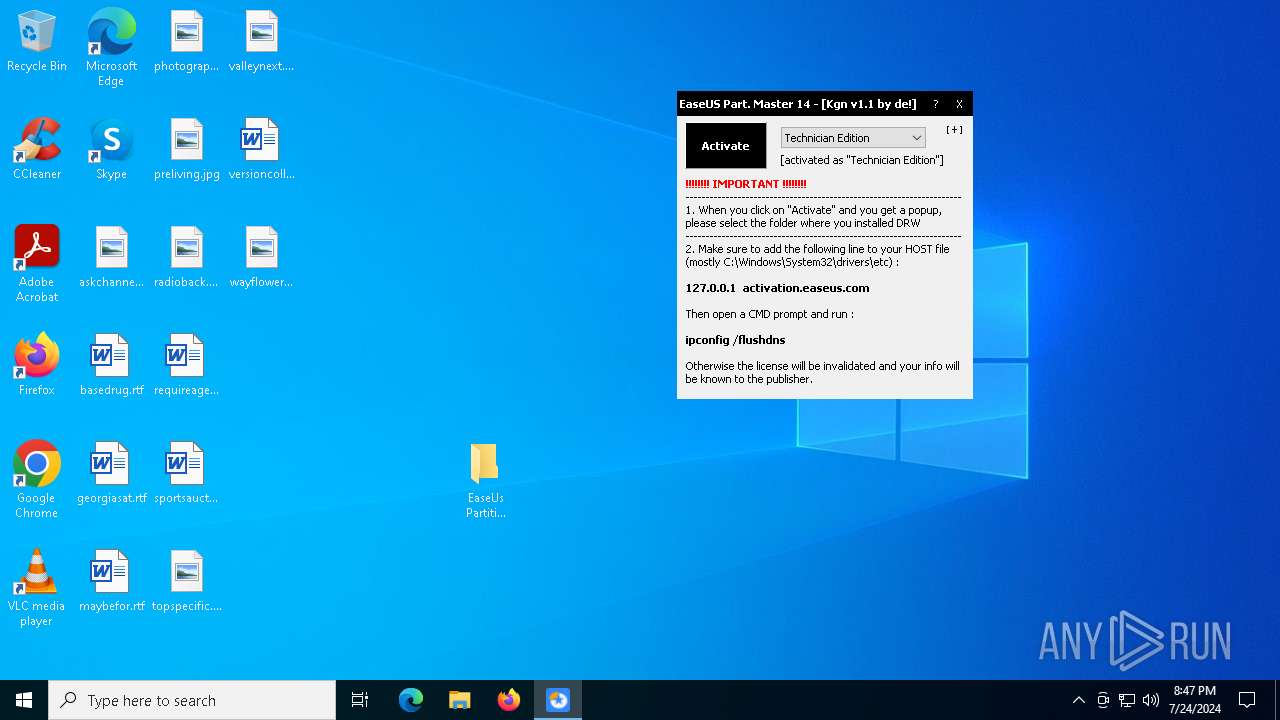Open the Google Chrome desktop shortcut

click(x=37, y=480)
